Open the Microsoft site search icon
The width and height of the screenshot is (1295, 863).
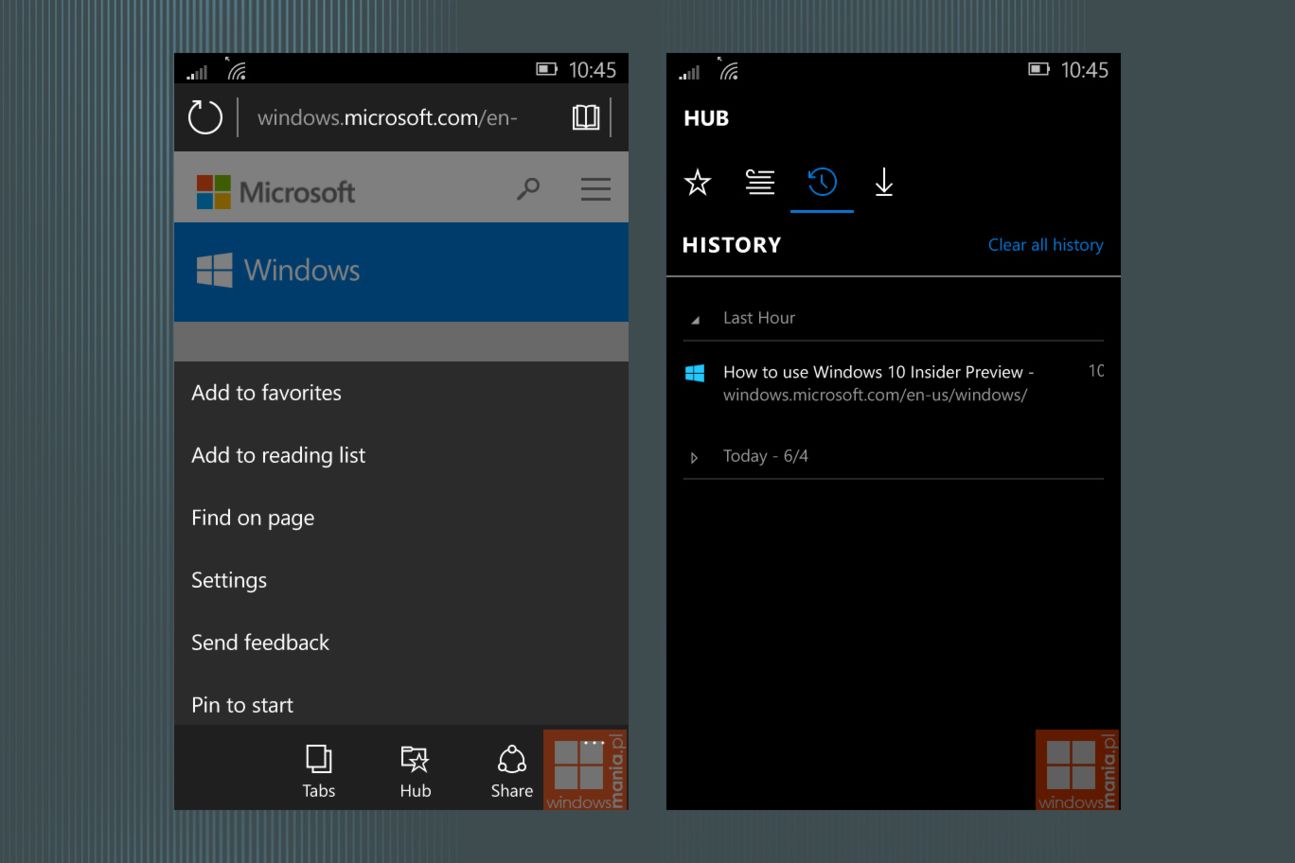[x=529, y=188]
